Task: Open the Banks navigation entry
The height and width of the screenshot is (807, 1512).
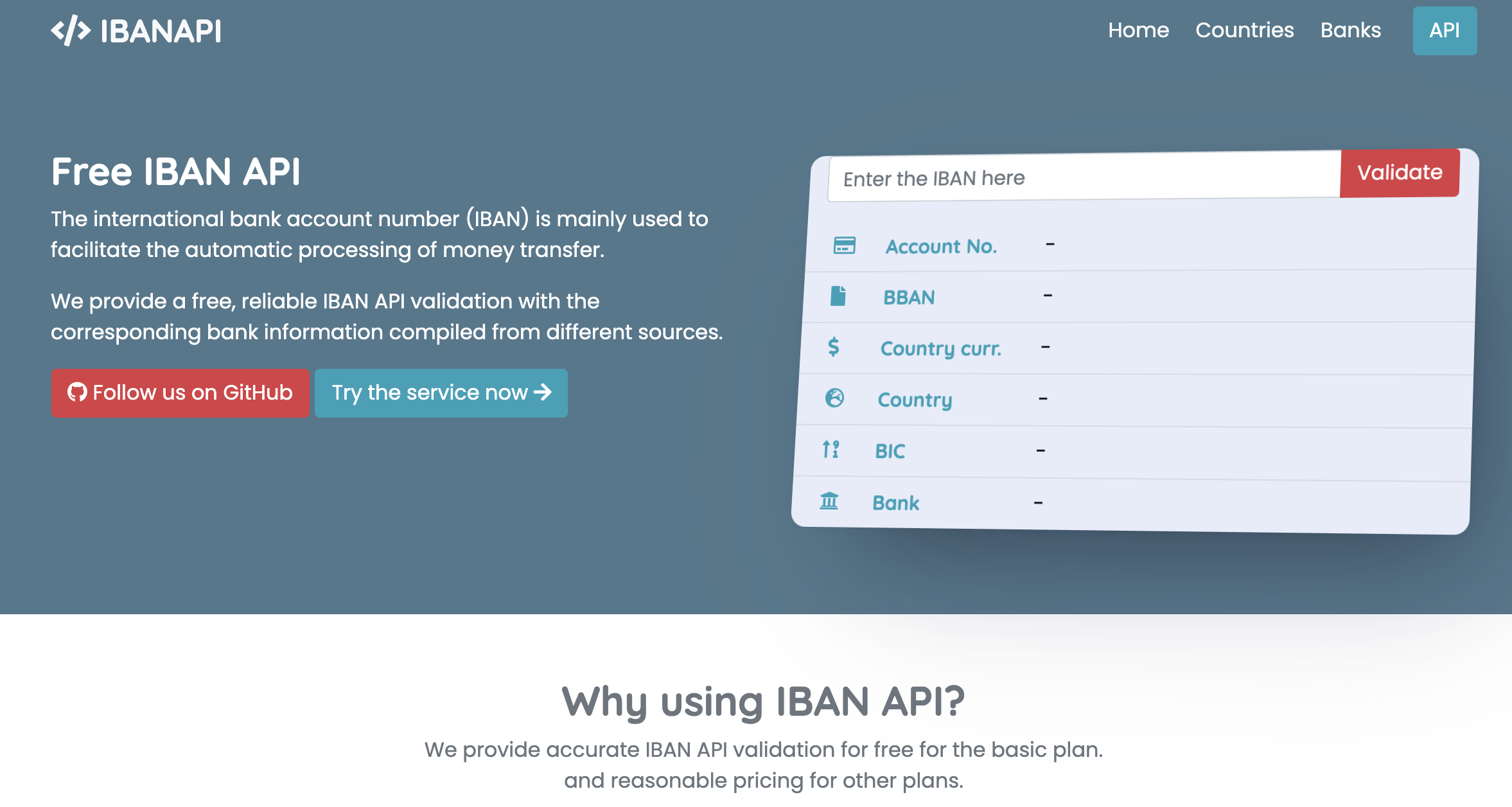Action: tap(1350, 30)
